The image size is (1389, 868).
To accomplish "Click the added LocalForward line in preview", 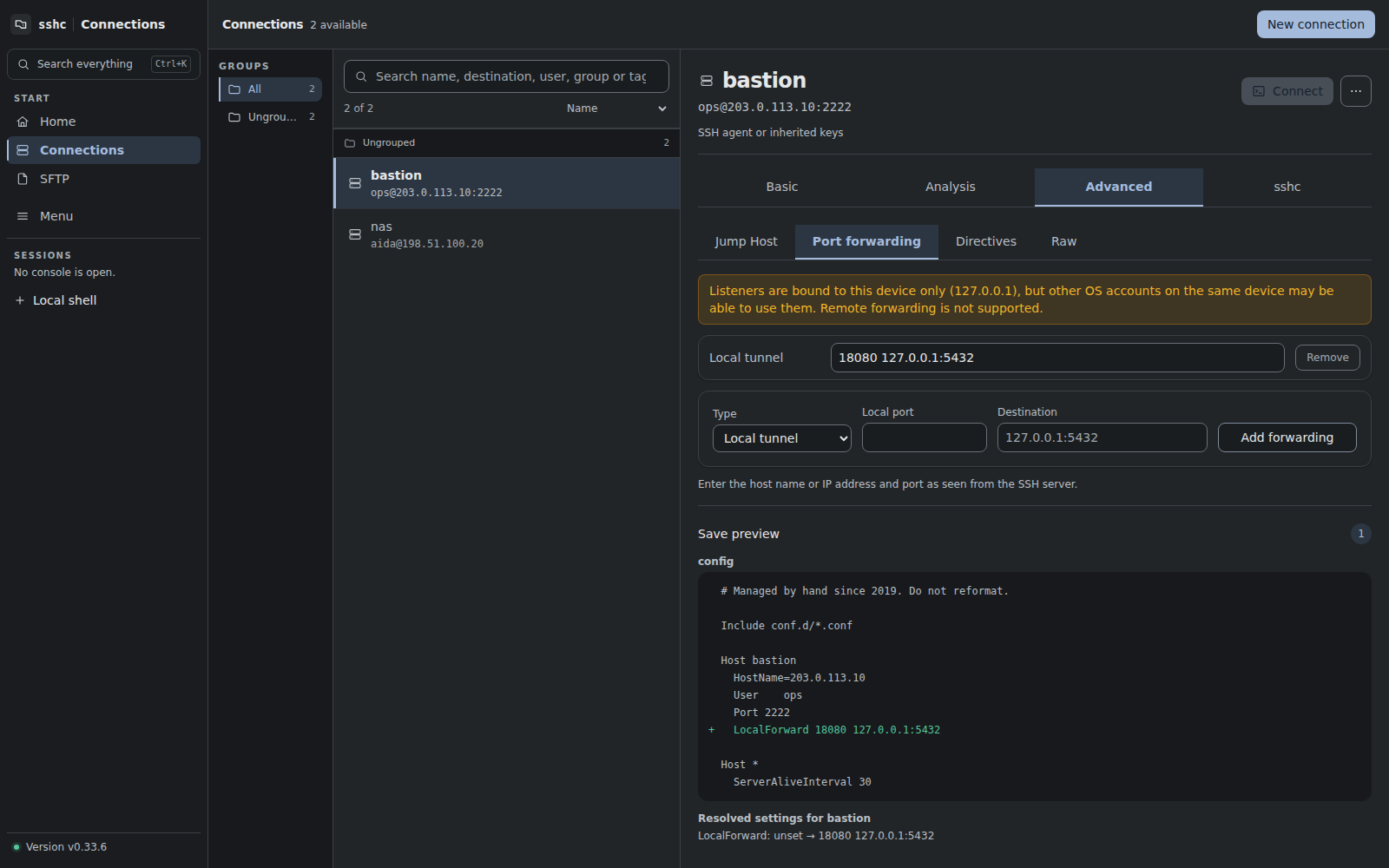I will click(837, 730).
